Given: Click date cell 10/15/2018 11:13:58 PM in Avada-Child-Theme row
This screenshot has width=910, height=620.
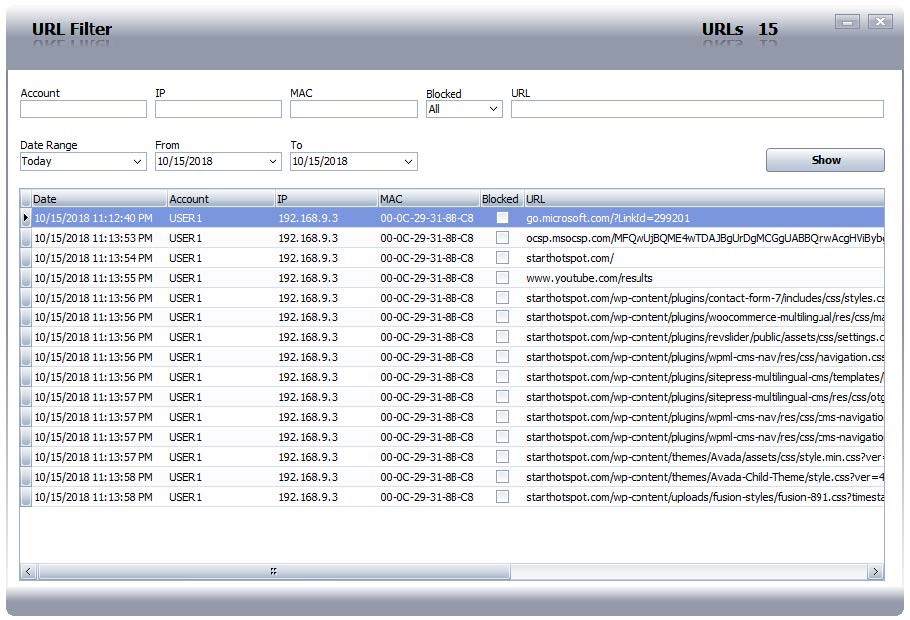Looking at the screenshot, I should tap(99, 477).
